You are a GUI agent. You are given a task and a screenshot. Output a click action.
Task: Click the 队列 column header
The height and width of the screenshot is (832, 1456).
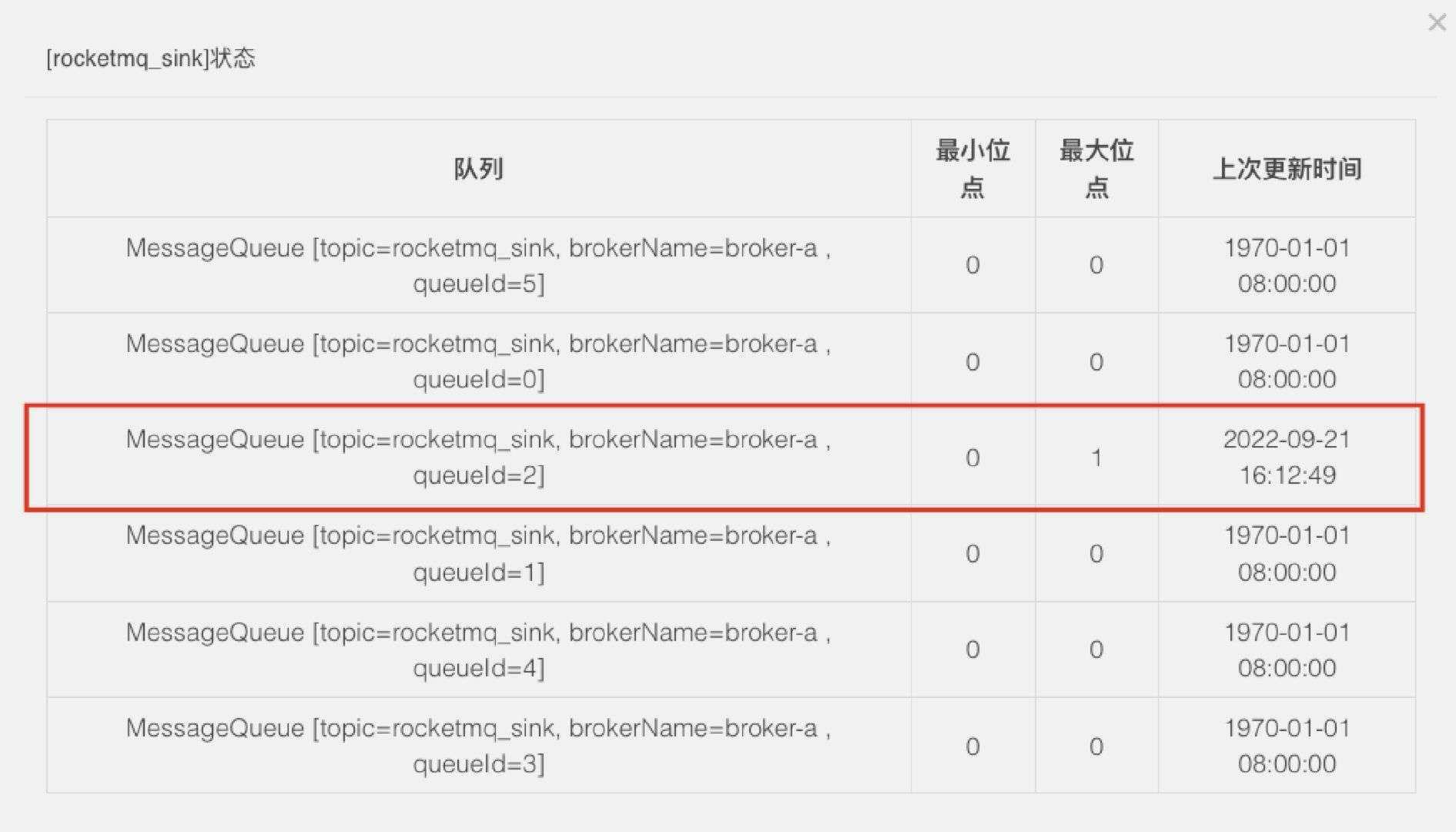tap(478, 169)
